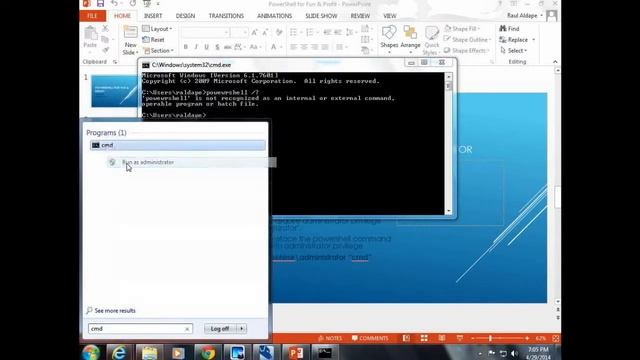Switch to the TRANSITIONS ribbon tab

(x=226, y=16)
